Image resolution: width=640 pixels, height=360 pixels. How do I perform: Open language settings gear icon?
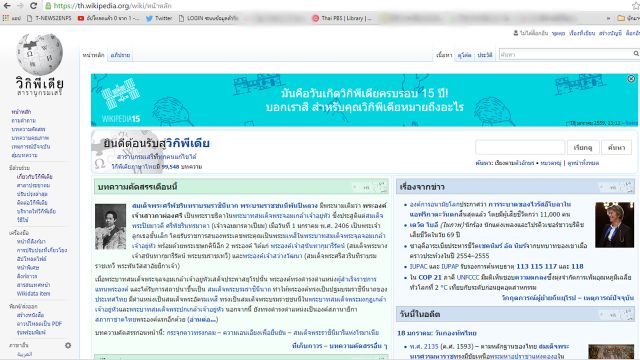pyautogui.click(x=68, y=345)
